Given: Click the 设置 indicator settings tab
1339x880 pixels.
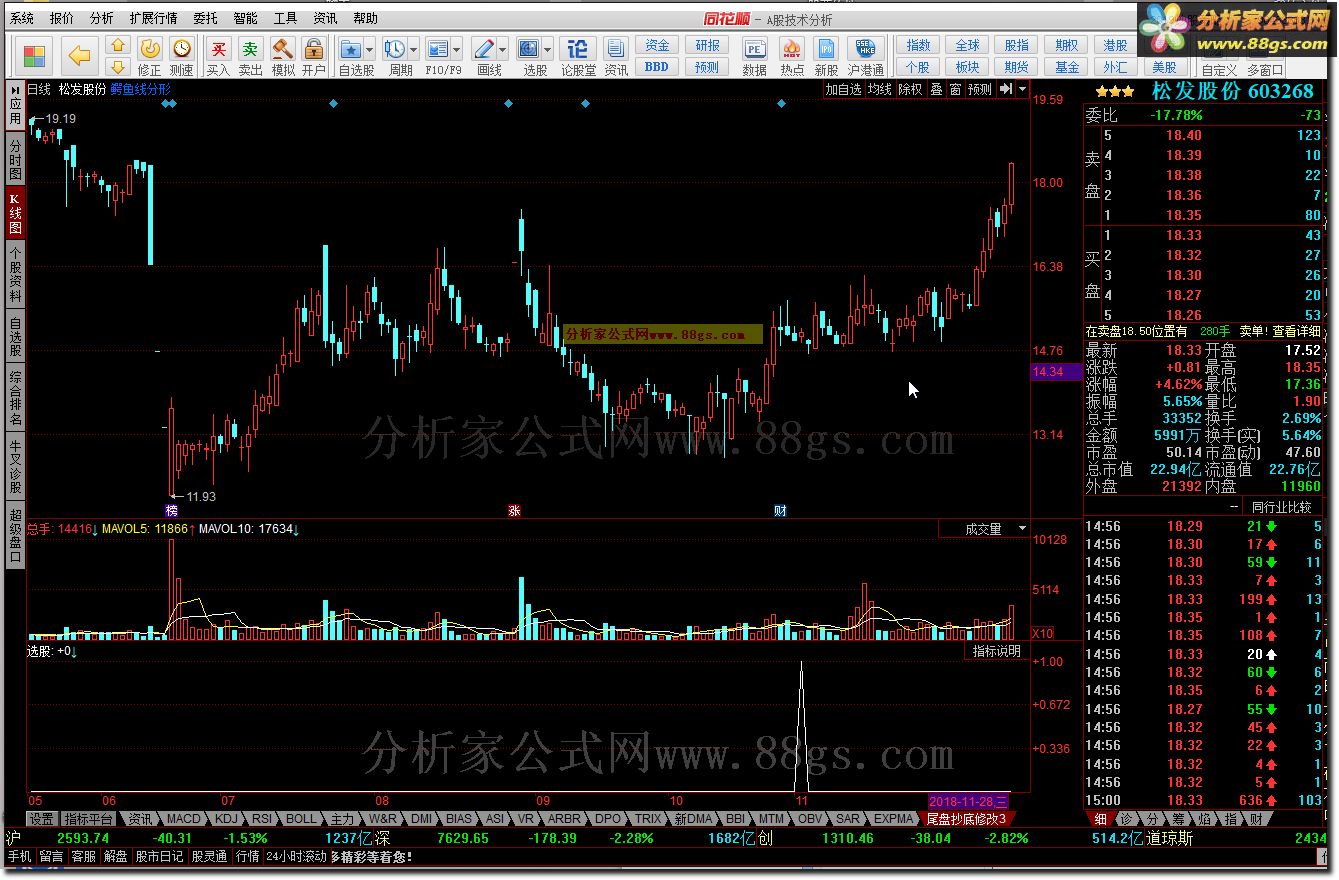Looking at the screenshot, I should [41, 818].
